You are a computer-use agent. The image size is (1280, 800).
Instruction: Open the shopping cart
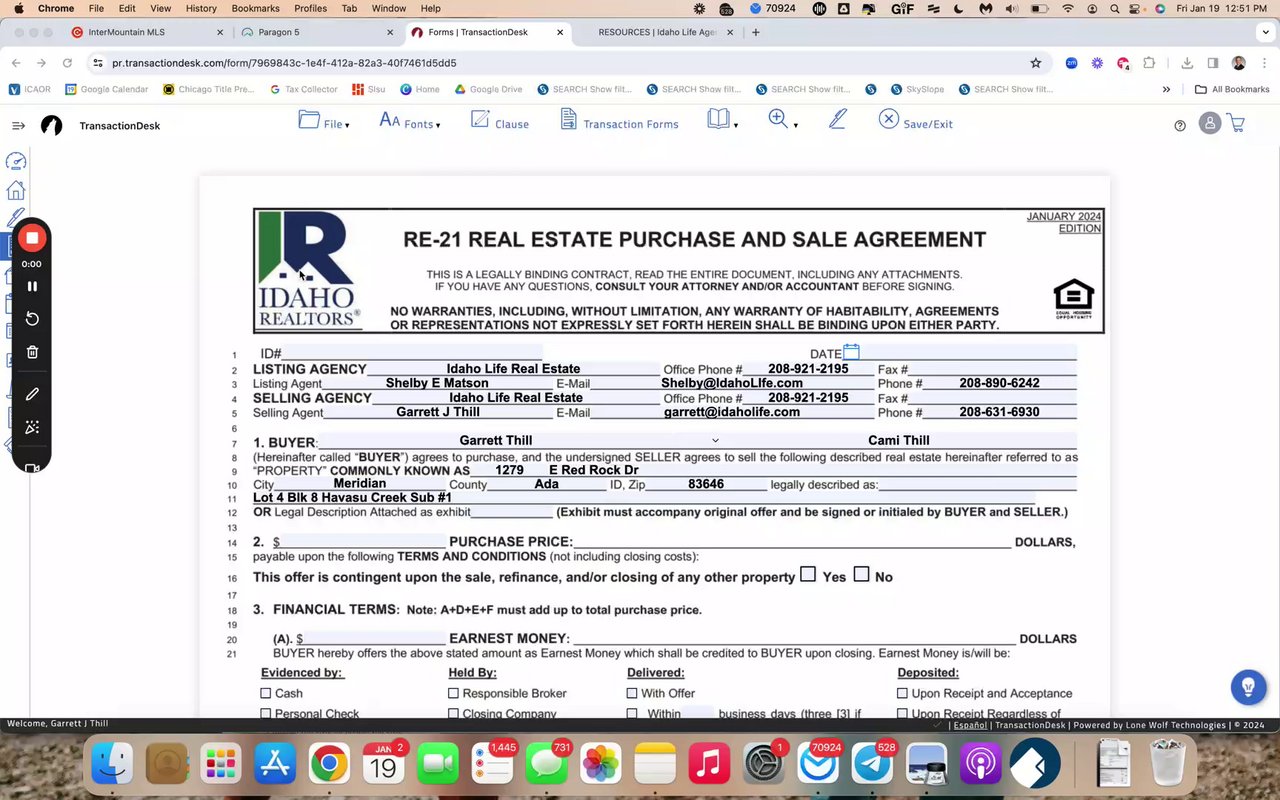[1236, 124]
